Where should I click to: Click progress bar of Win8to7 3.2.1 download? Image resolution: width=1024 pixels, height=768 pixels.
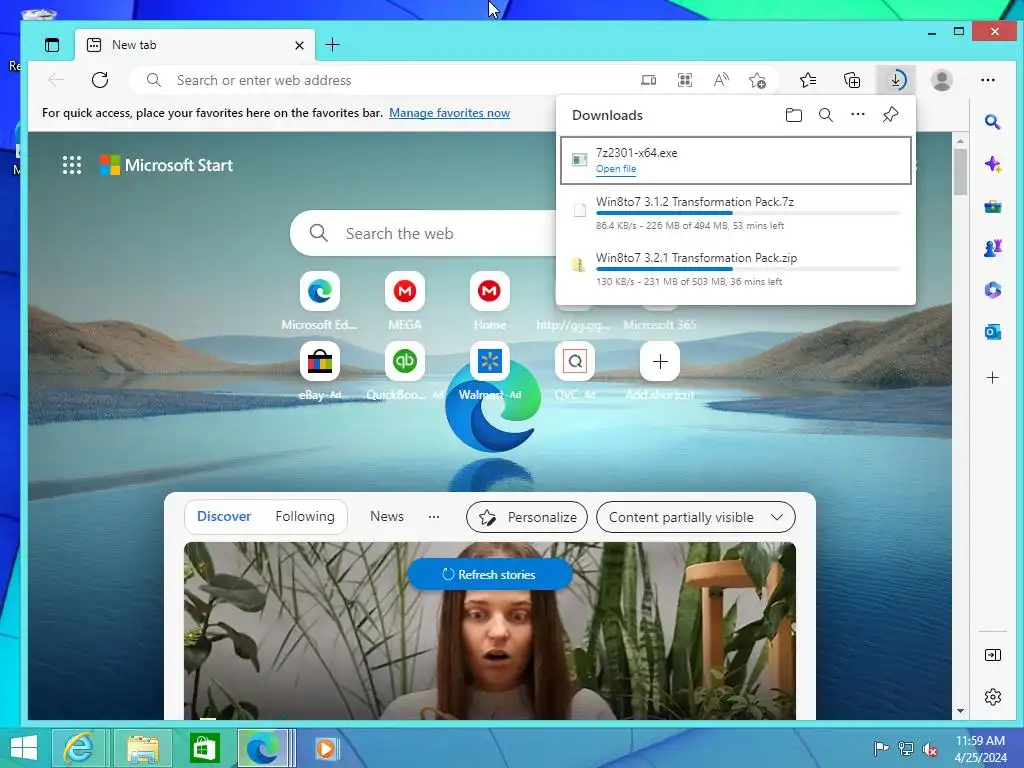[748, 269]
